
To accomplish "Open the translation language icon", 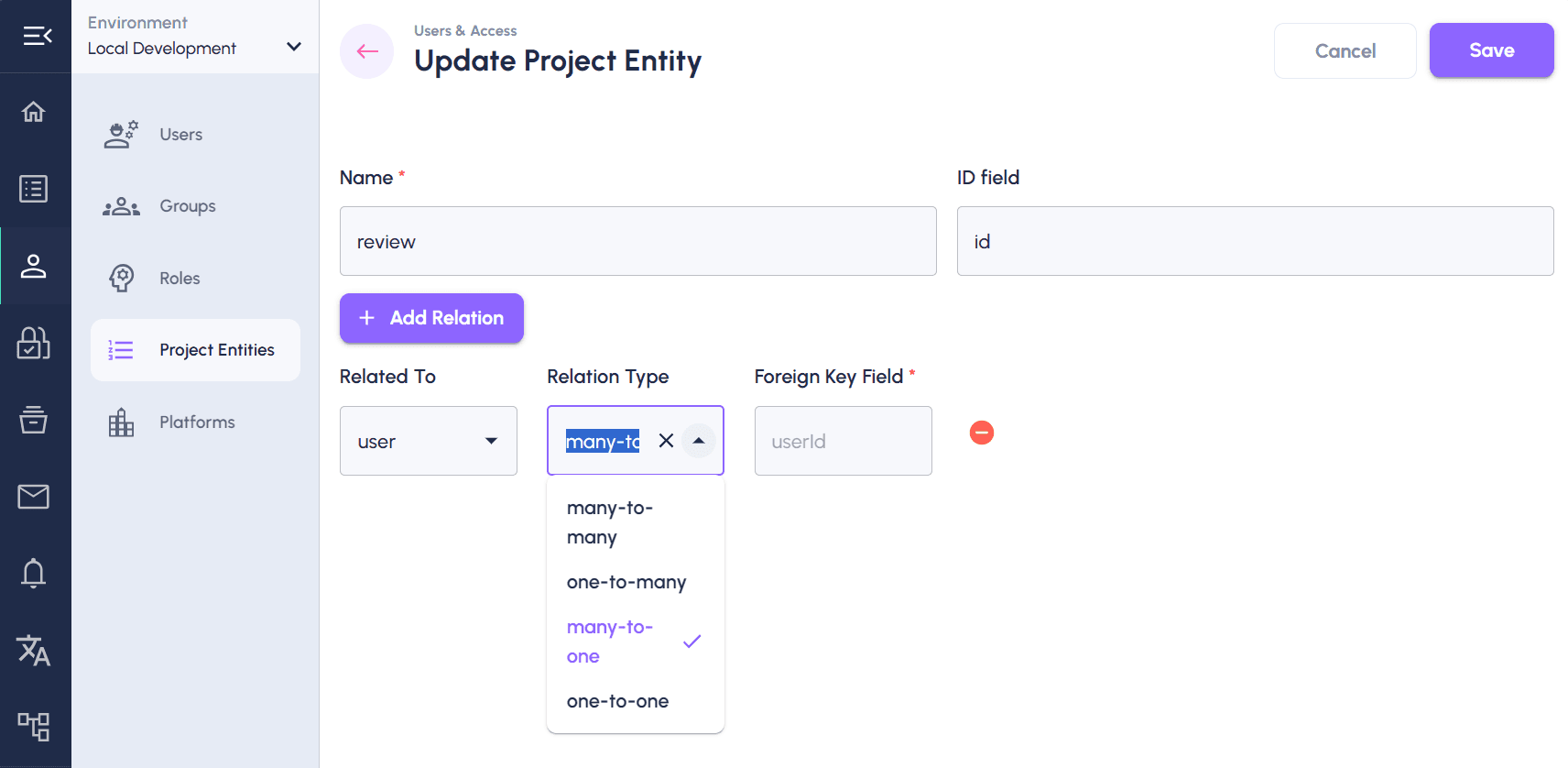I will [x=34, y=650].
